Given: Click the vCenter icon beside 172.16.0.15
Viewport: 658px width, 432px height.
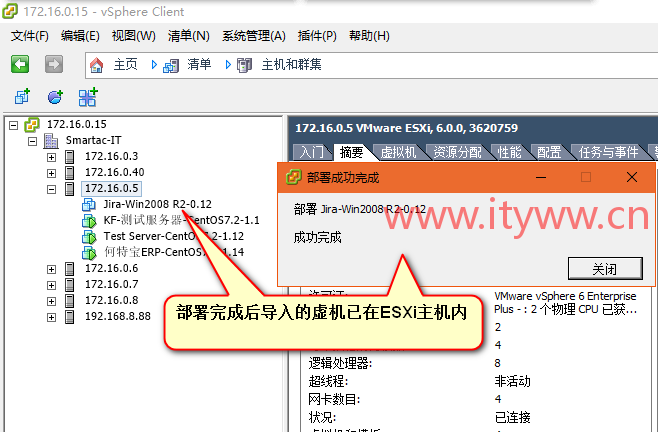Looking at the screenshot, I should (x=32, y=125).
